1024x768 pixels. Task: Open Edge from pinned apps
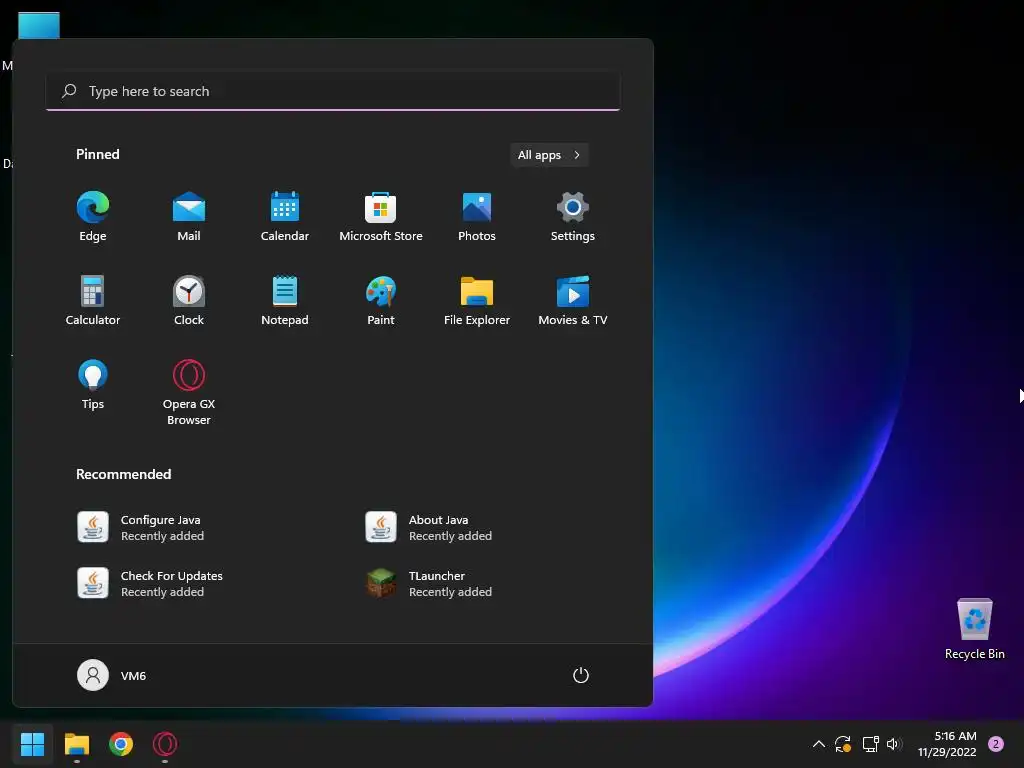point(93,217)
